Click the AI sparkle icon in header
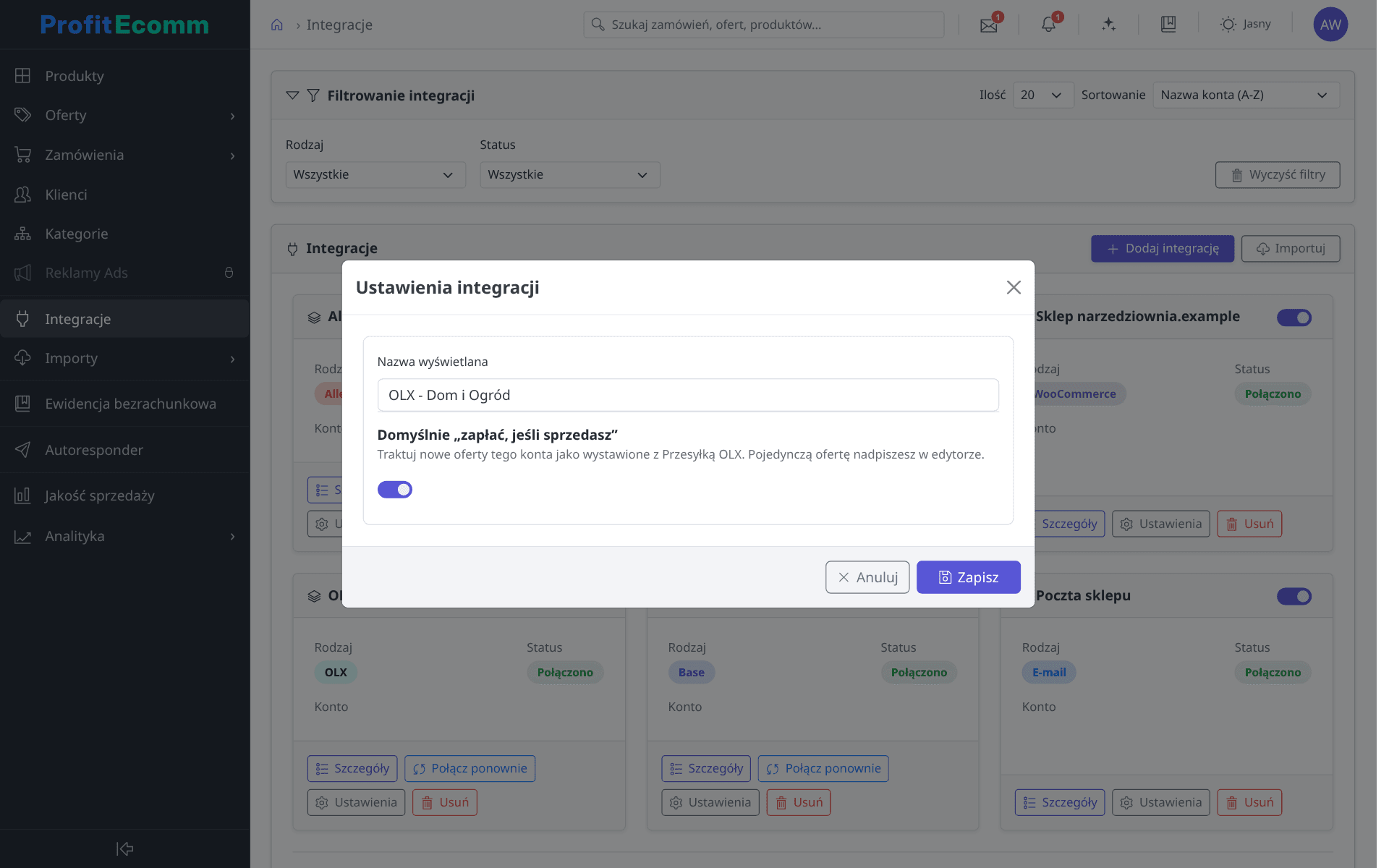The width and height of the screenshot is (1389, 868). tap(1108, 25)
